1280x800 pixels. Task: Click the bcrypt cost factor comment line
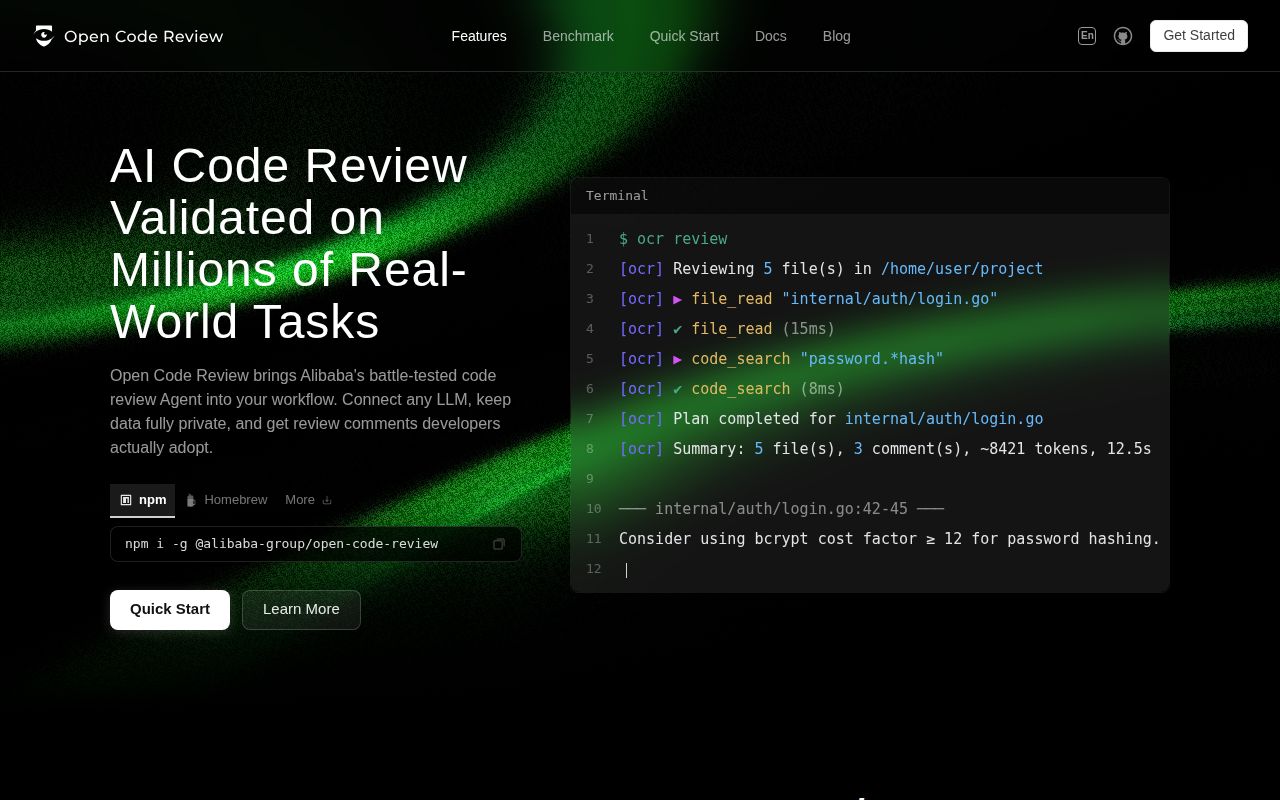pyautogui.click(x=889, y=539)
